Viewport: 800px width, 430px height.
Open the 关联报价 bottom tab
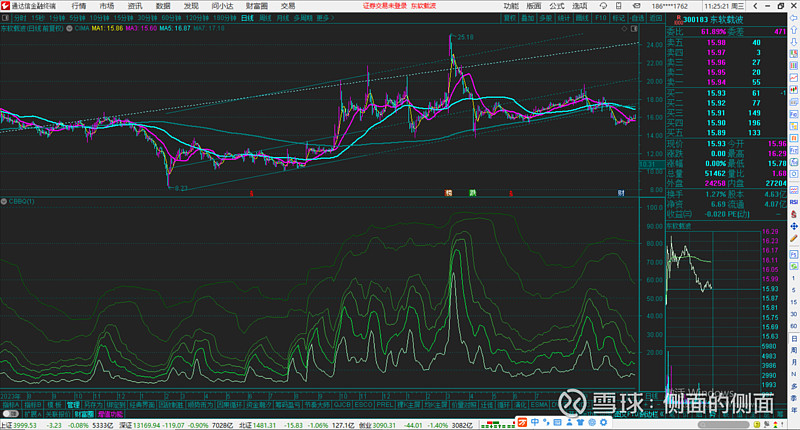[x=58, y=414]
